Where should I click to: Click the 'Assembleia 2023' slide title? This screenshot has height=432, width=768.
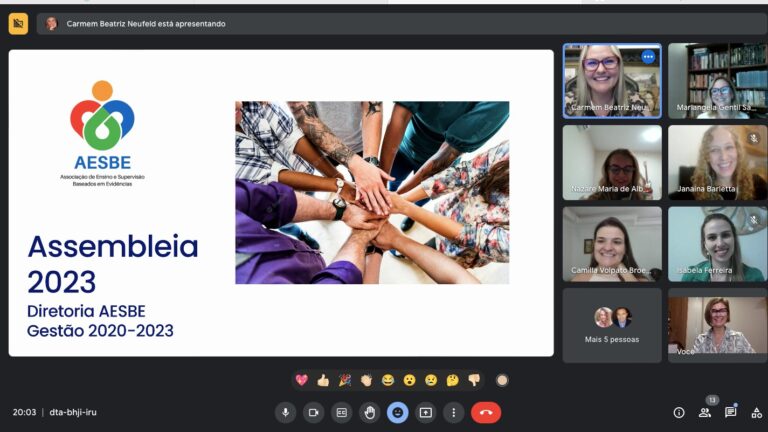[113, 264]
